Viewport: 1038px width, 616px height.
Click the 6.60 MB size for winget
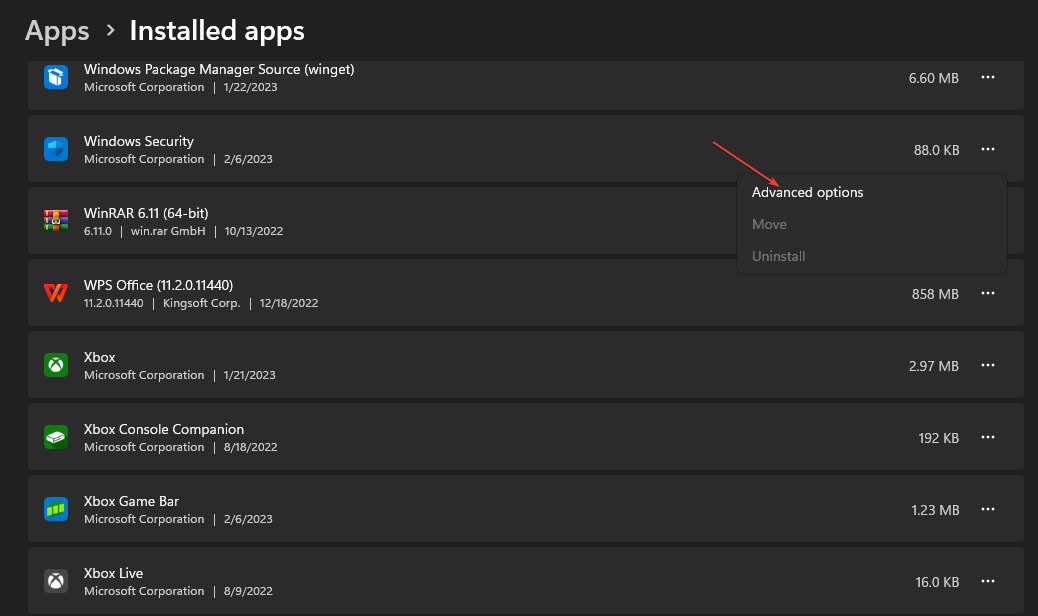coord(933,78)
